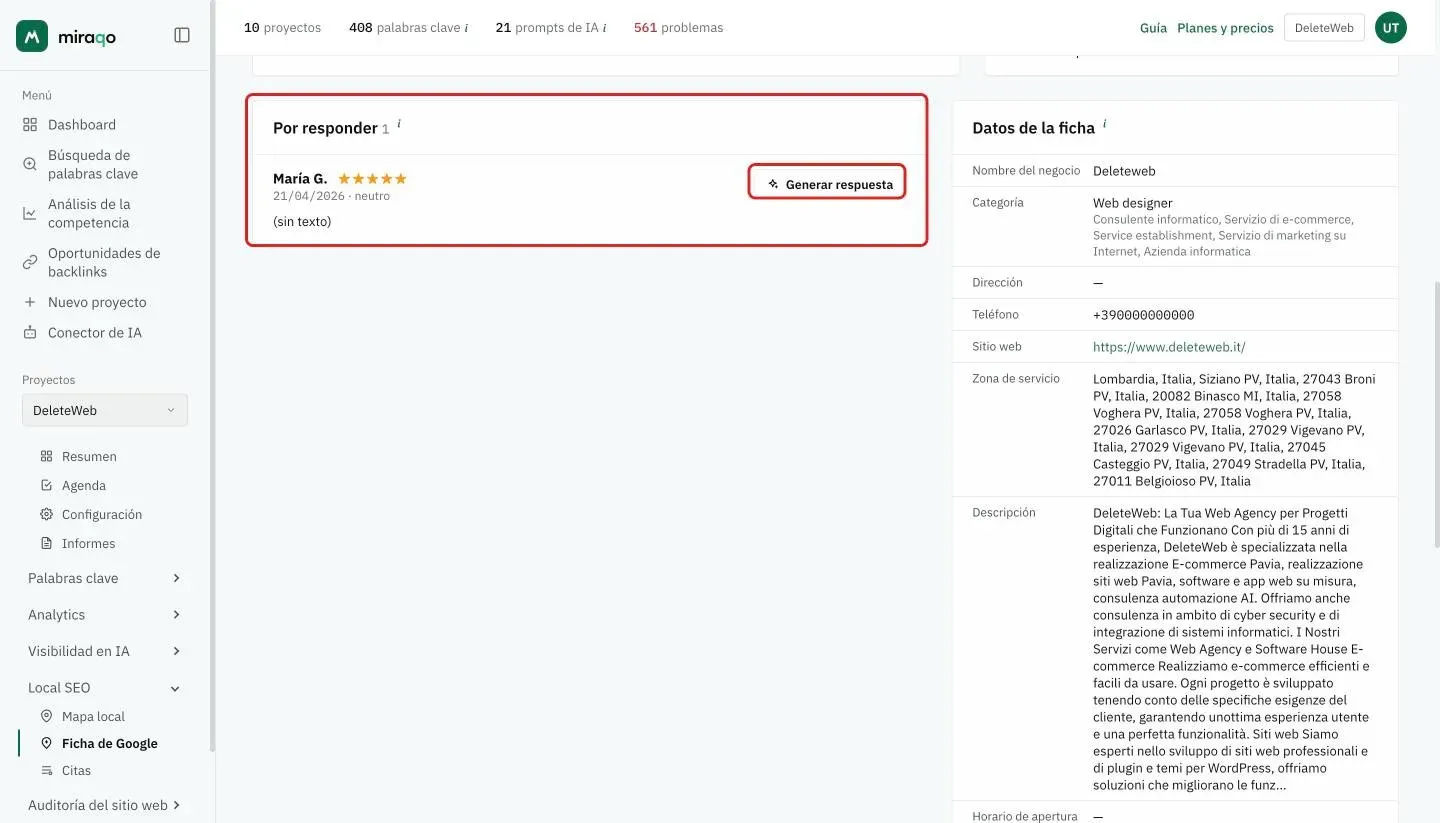Viewport: 1440px width, 823px height.
Task: Expand Auditoría del sitio web section
Action: pyautogui.click(x=105, y=805)
